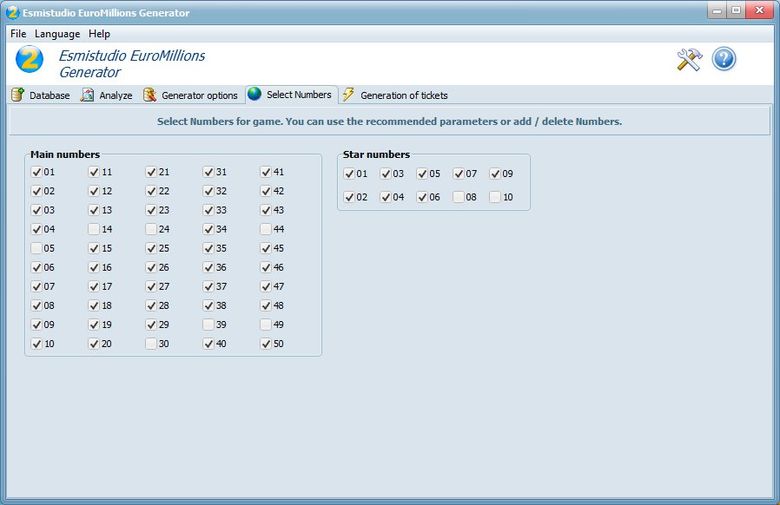The image size is (780, 505).
Task: Check main number 44
Action: 266,229
